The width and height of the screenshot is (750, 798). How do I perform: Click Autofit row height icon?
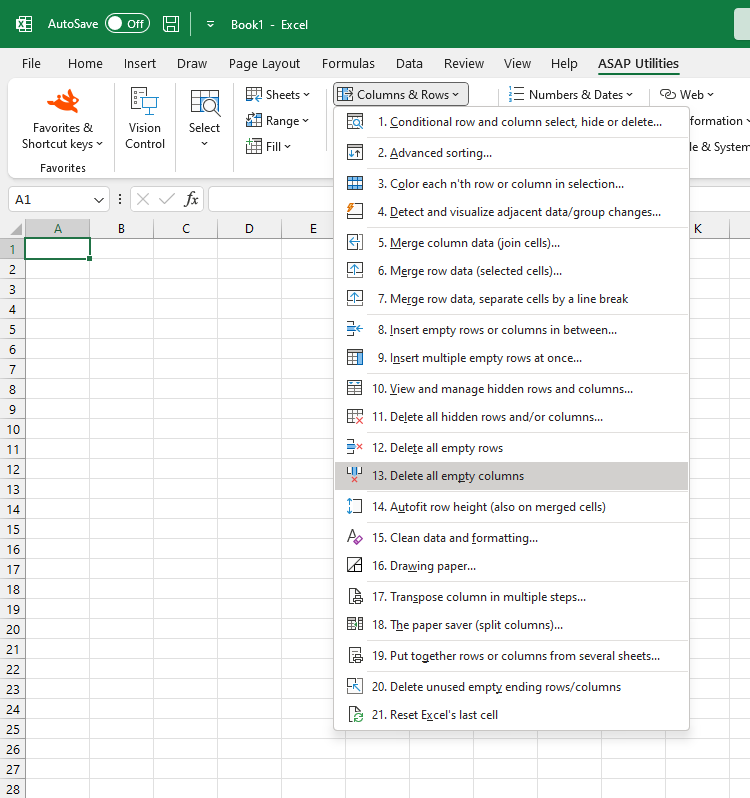(355, 506)
